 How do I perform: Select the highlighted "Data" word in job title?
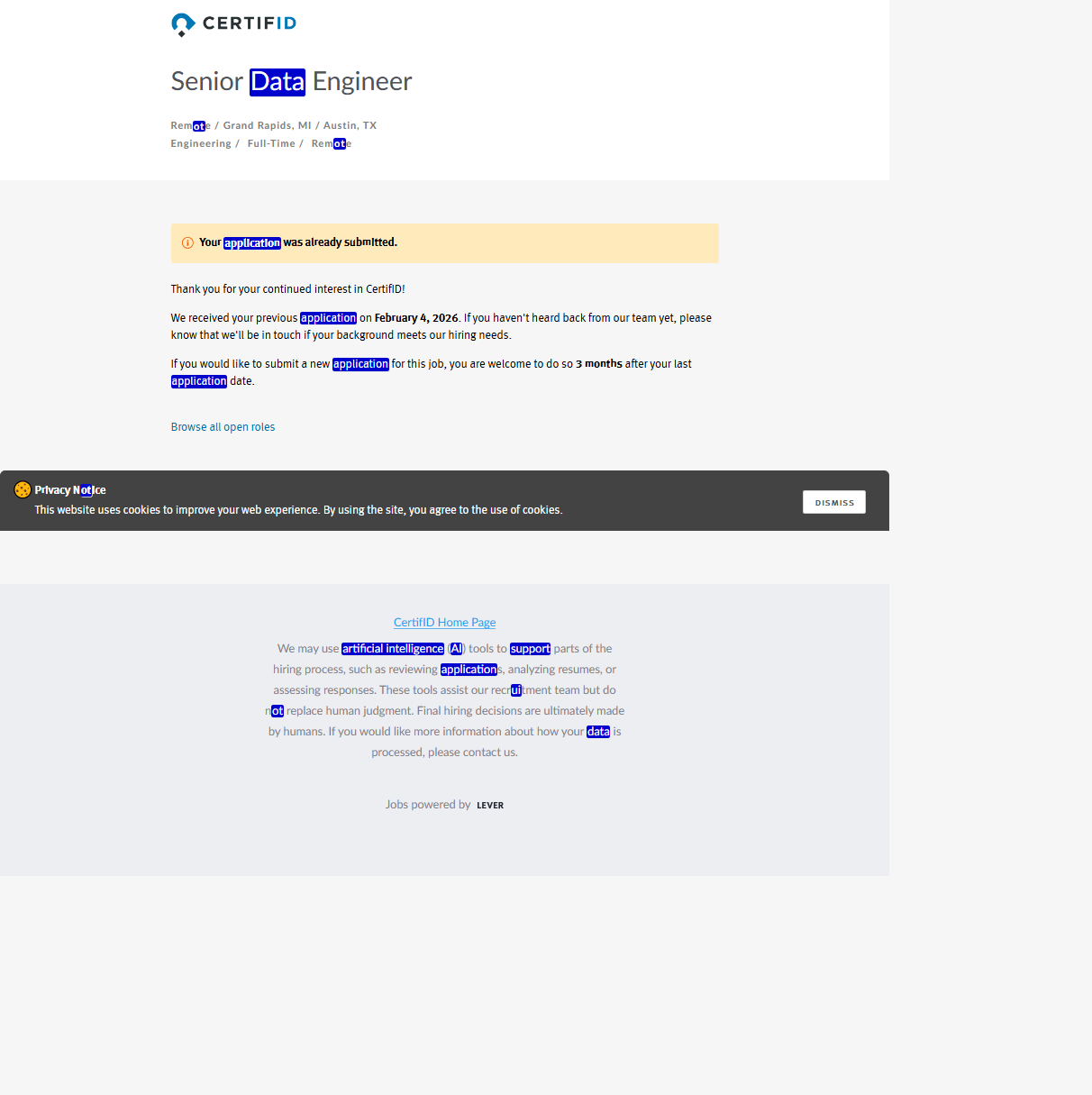click(278, 82)
